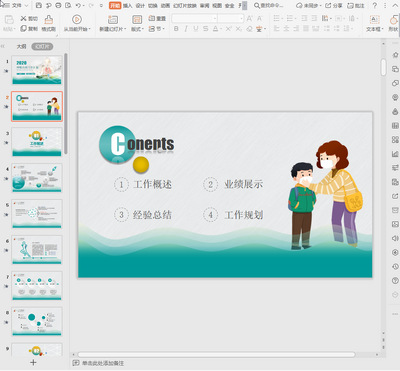The height and width of the screenshot is (371, 400).
Task: Decrease the list indent level
Action: 304,18
